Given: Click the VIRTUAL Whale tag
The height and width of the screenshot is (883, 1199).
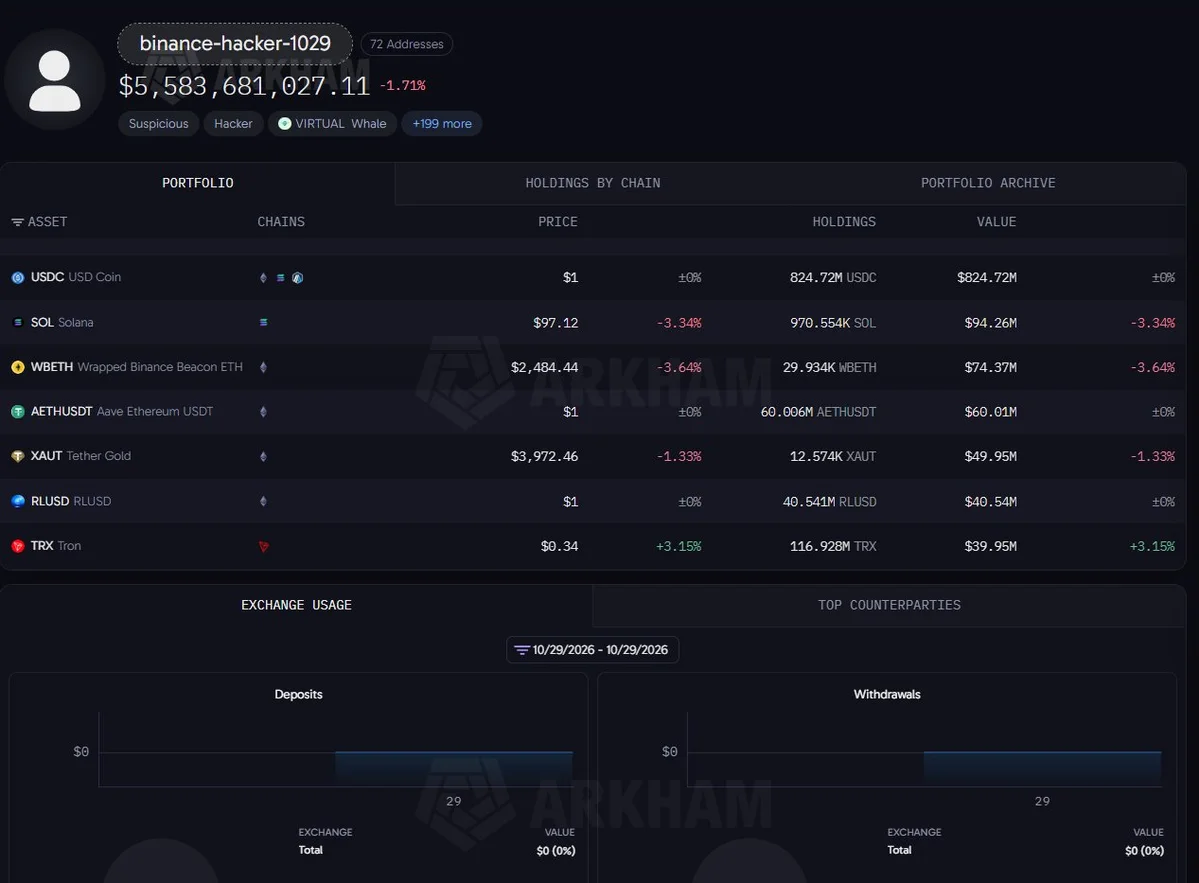Looking at the screenshot, I should (333, 124).
